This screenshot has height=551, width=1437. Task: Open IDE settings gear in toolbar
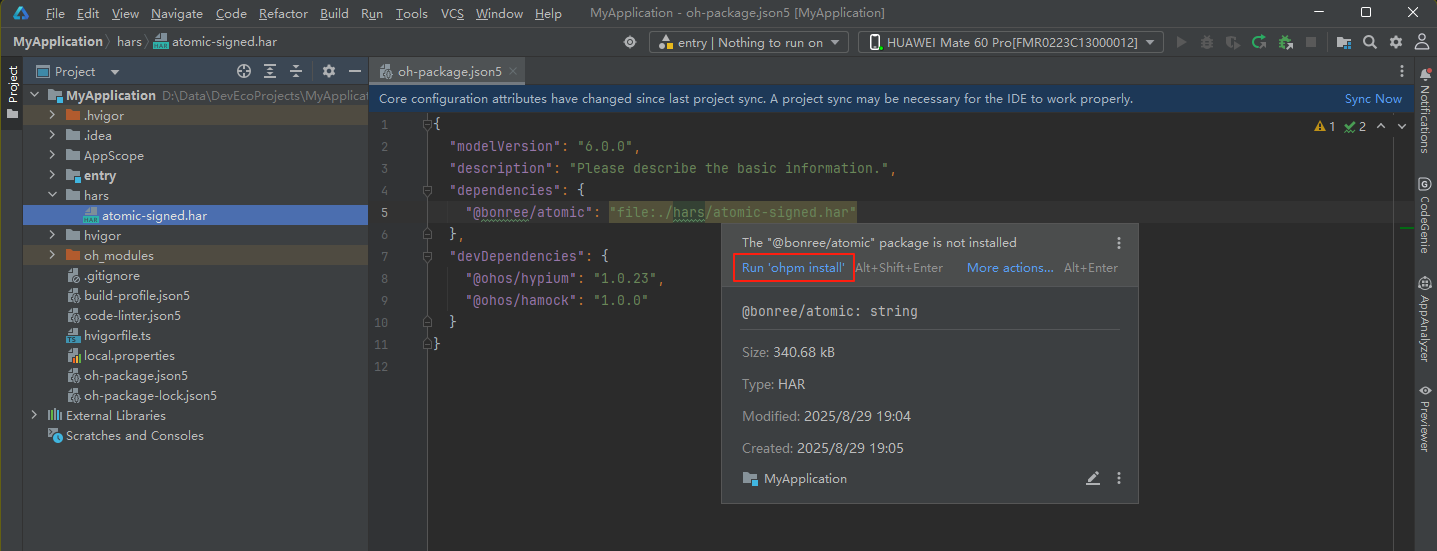(1396, 42)
